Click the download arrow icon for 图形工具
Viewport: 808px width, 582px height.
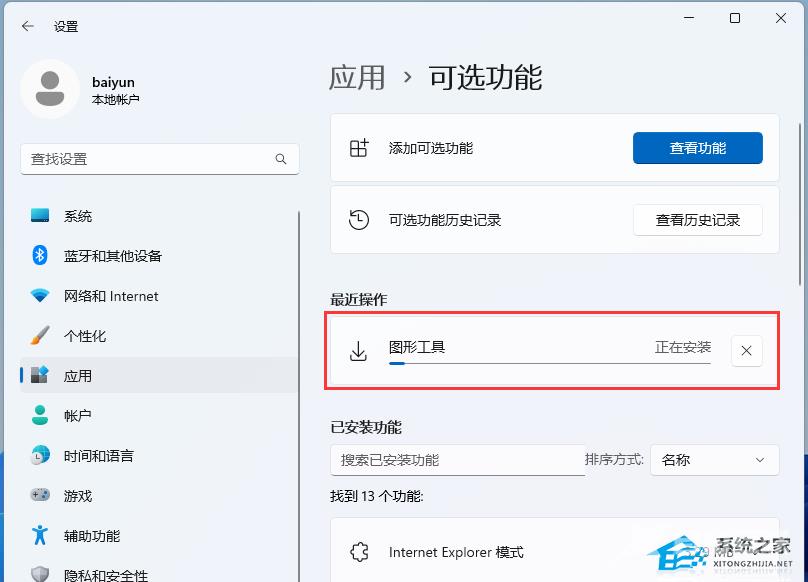[358, 351]
